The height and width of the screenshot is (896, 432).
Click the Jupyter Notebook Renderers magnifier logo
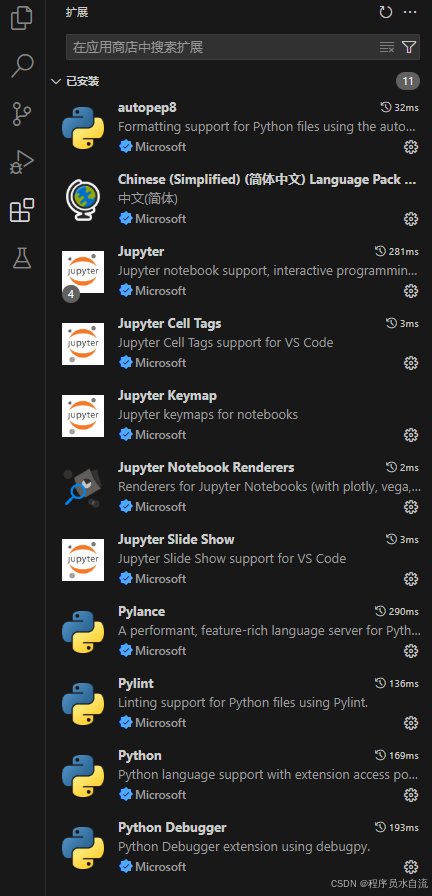click(x=83, y=488)
